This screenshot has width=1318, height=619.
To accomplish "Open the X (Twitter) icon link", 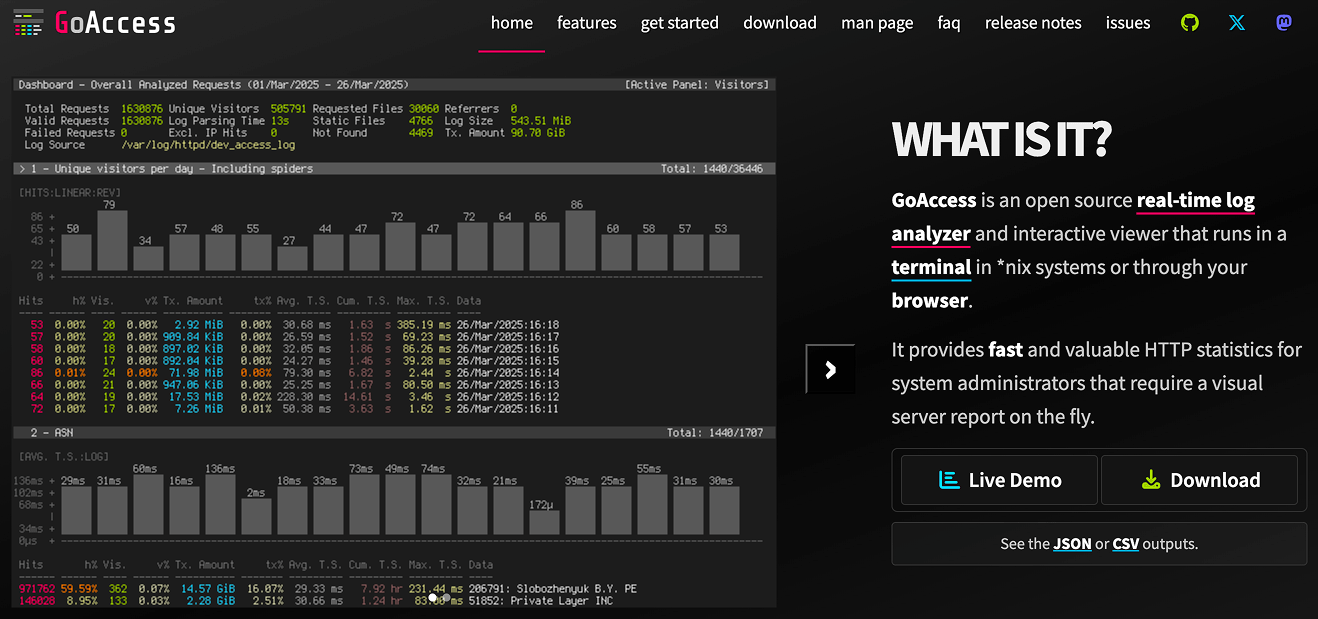I will pyautogui.click(x=1237, y=22).
